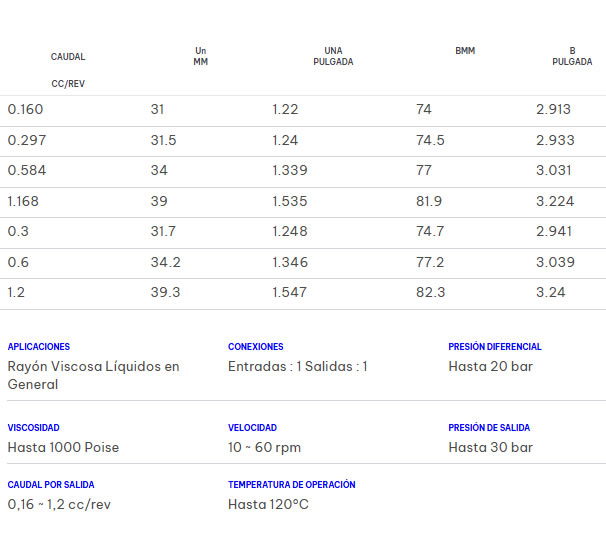
Task: Click the B PULGADA column header
Action: (572, 56)
